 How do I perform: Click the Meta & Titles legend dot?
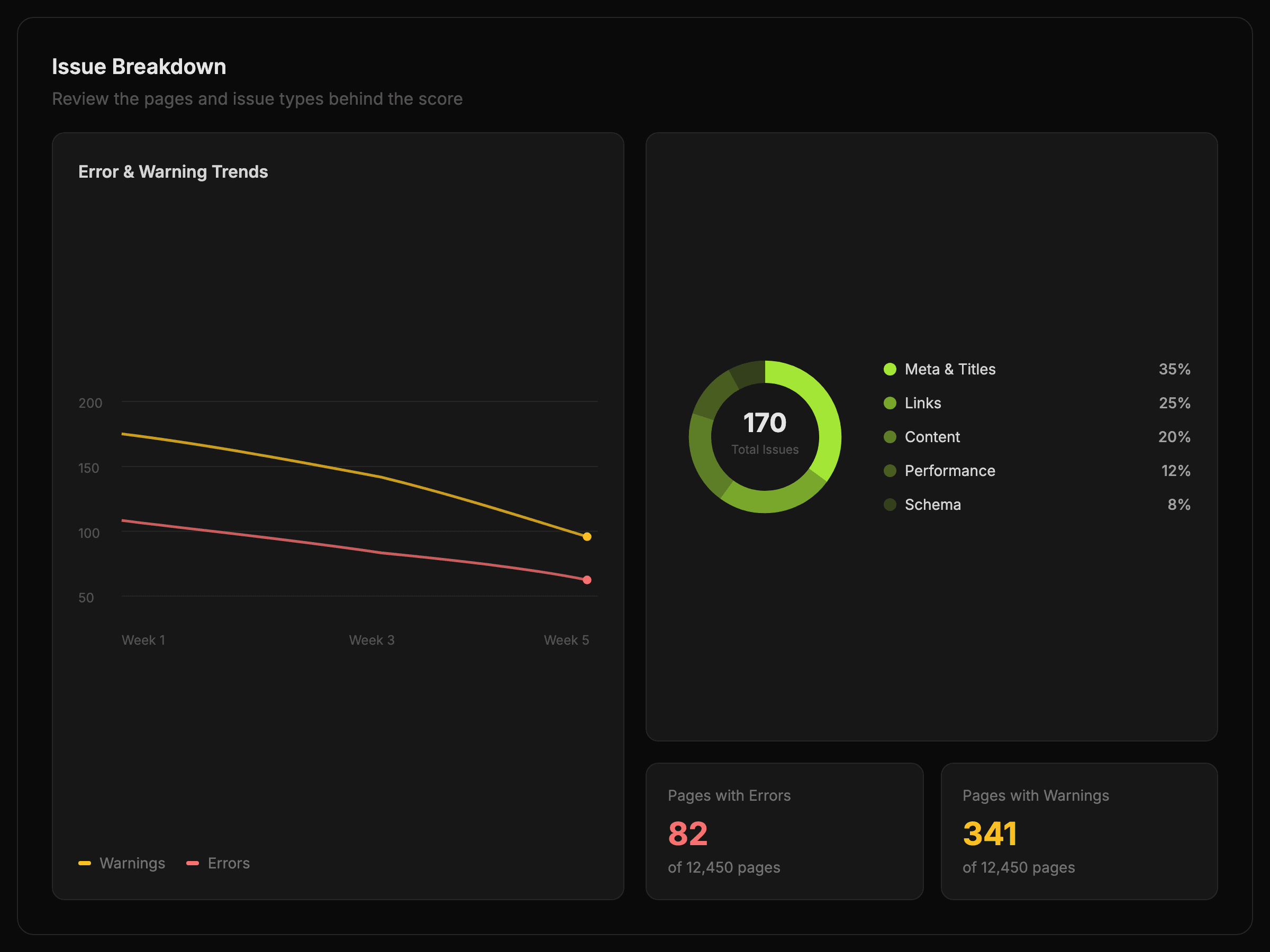(890, 369)
